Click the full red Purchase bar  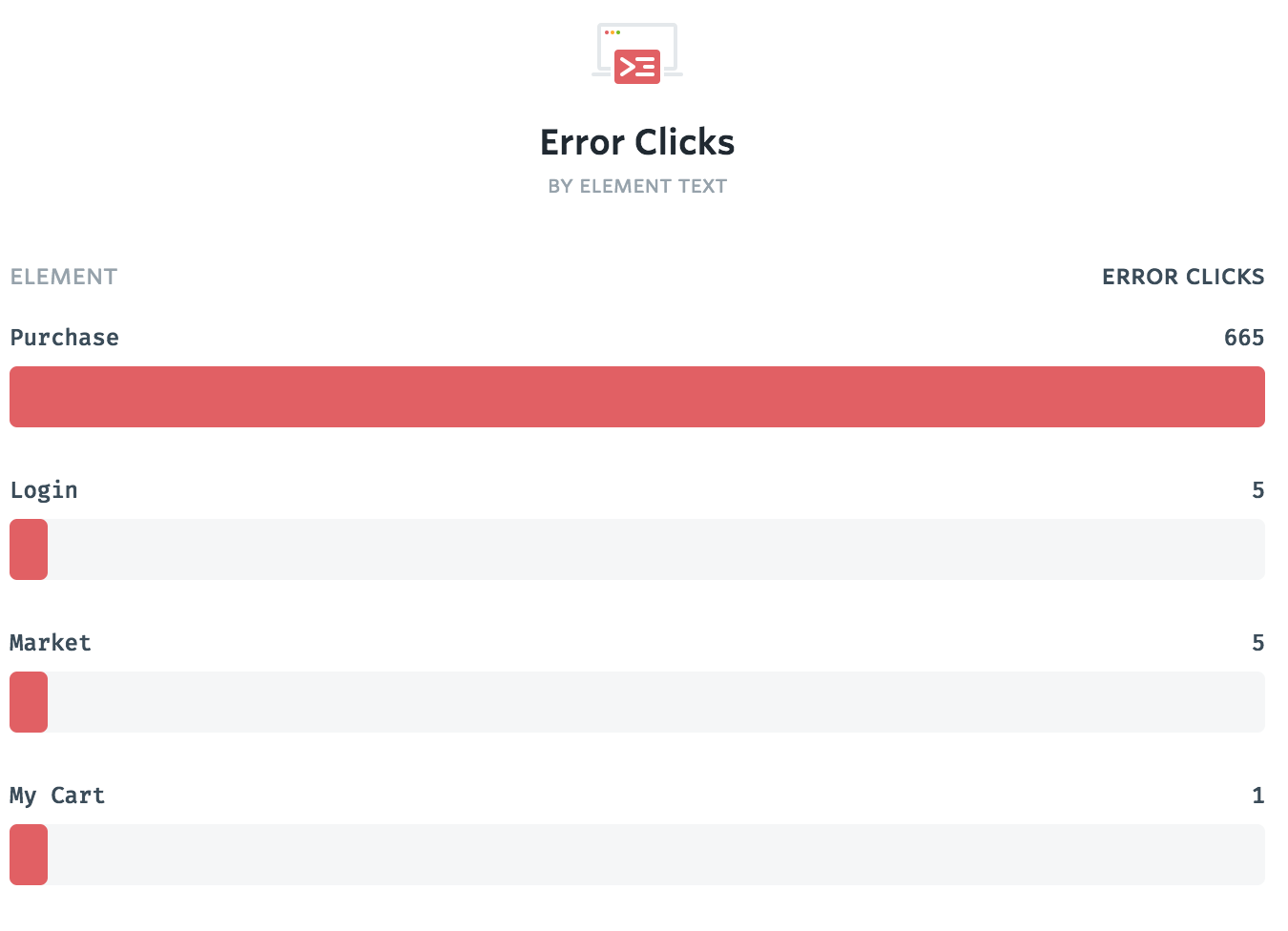click(637, 397)
